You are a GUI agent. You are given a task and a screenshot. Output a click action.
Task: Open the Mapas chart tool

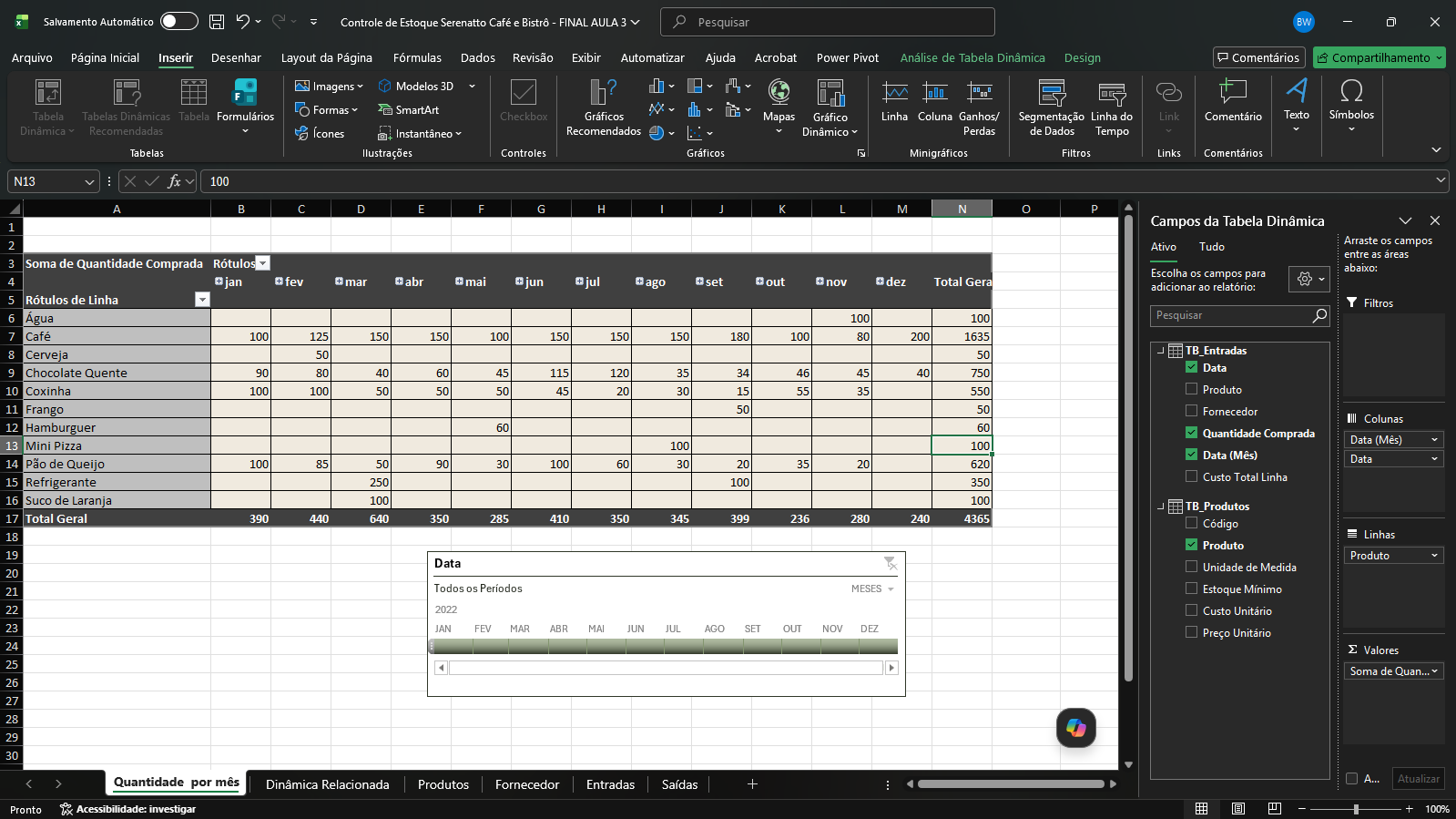pyautogui.click(x=779, y=107)
